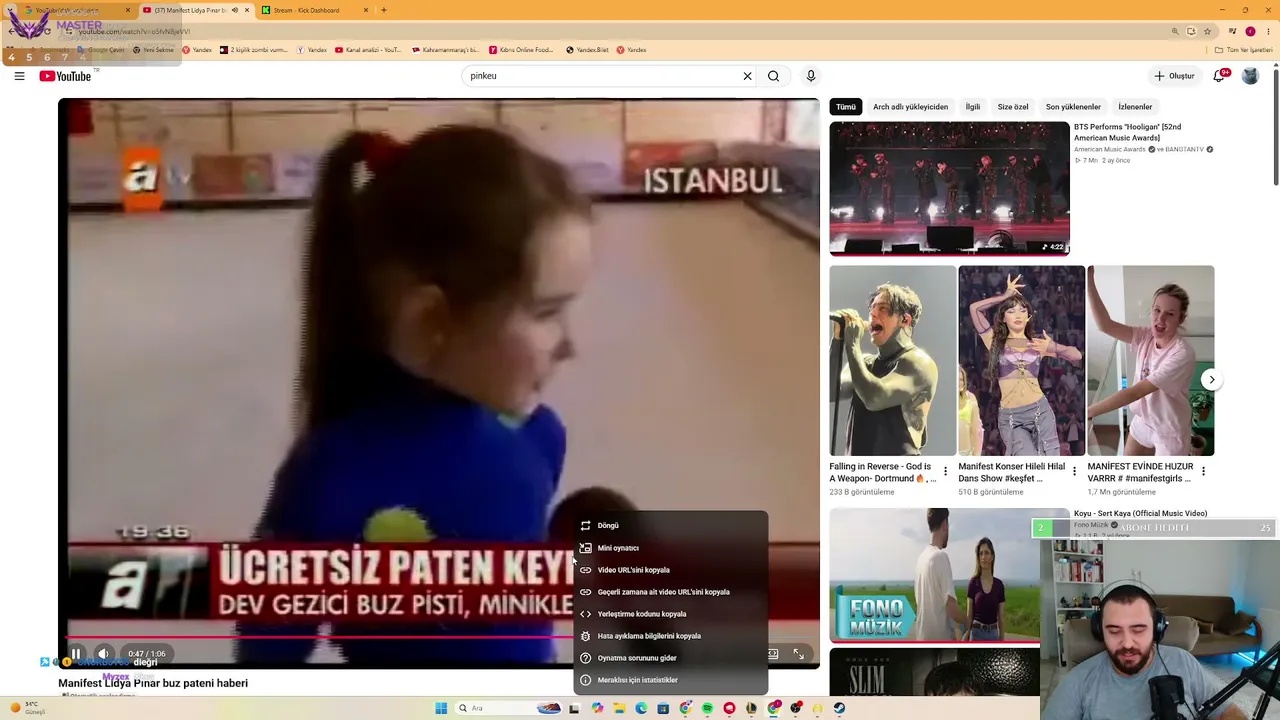Choose Yerleştirme kodunu kopyala

(671, 614)
